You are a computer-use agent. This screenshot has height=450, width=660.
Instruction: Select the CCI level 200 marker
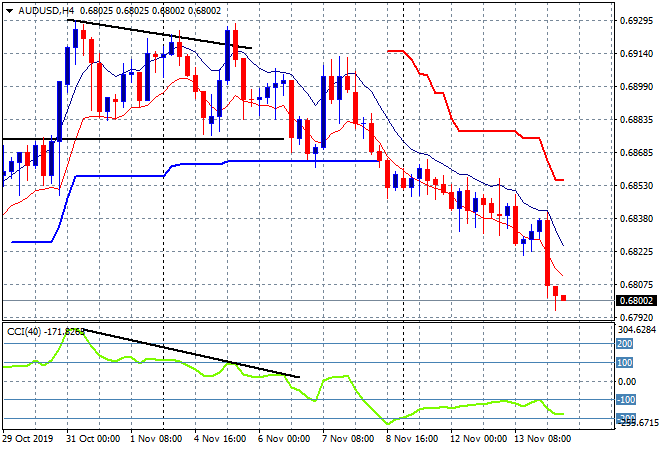click(x=625, y=344)
